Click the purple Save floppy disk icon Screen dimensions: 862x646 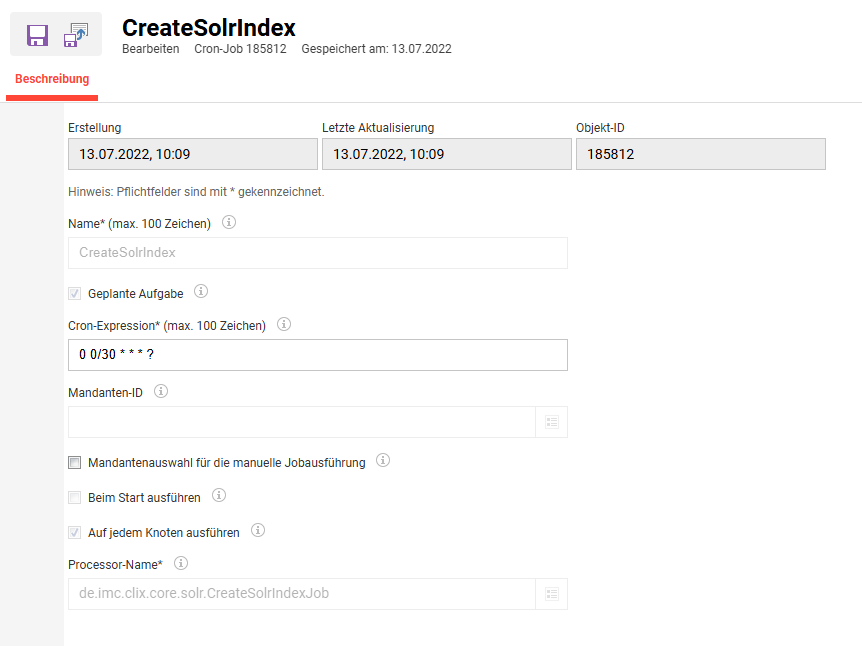click(x=37, y=35)
